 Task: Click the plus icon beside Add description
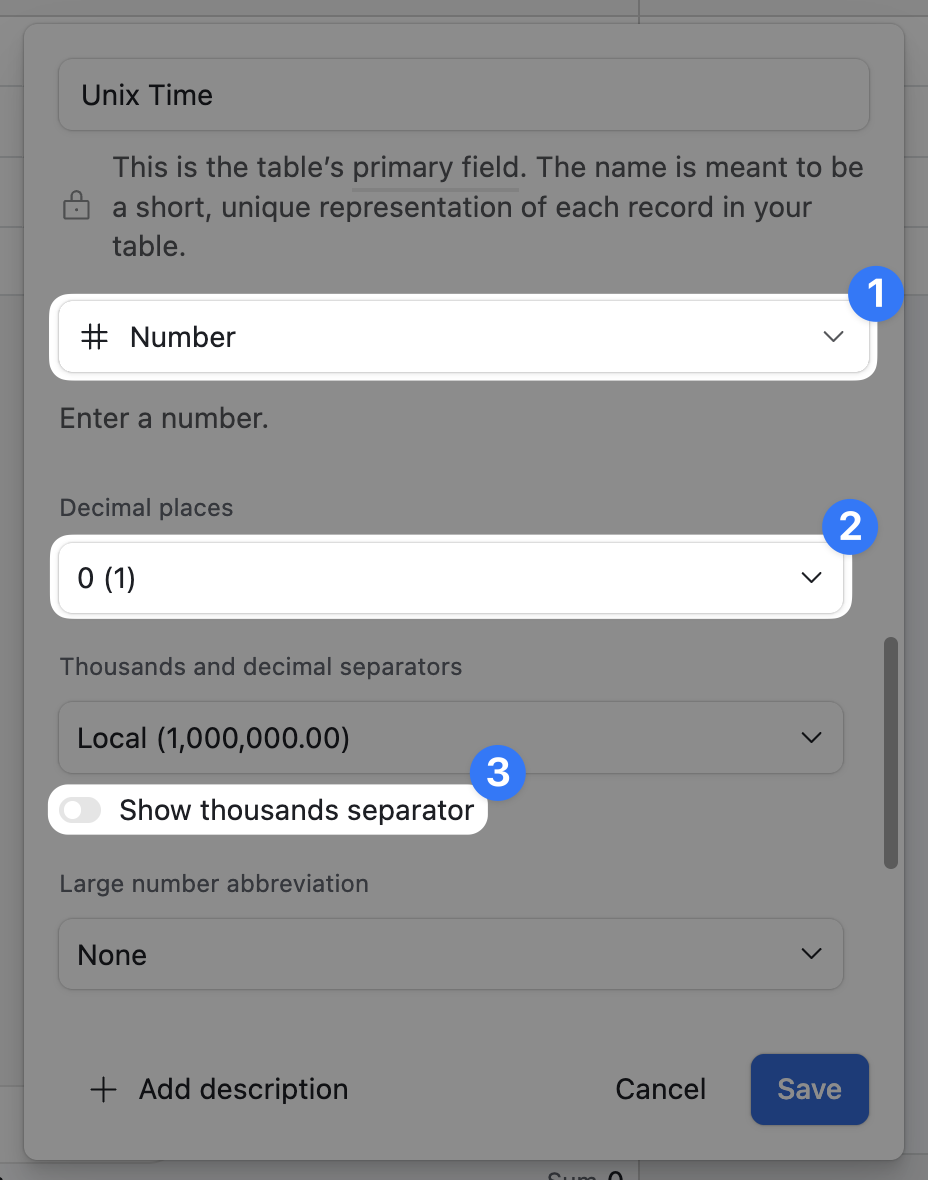pos(103,1089)
